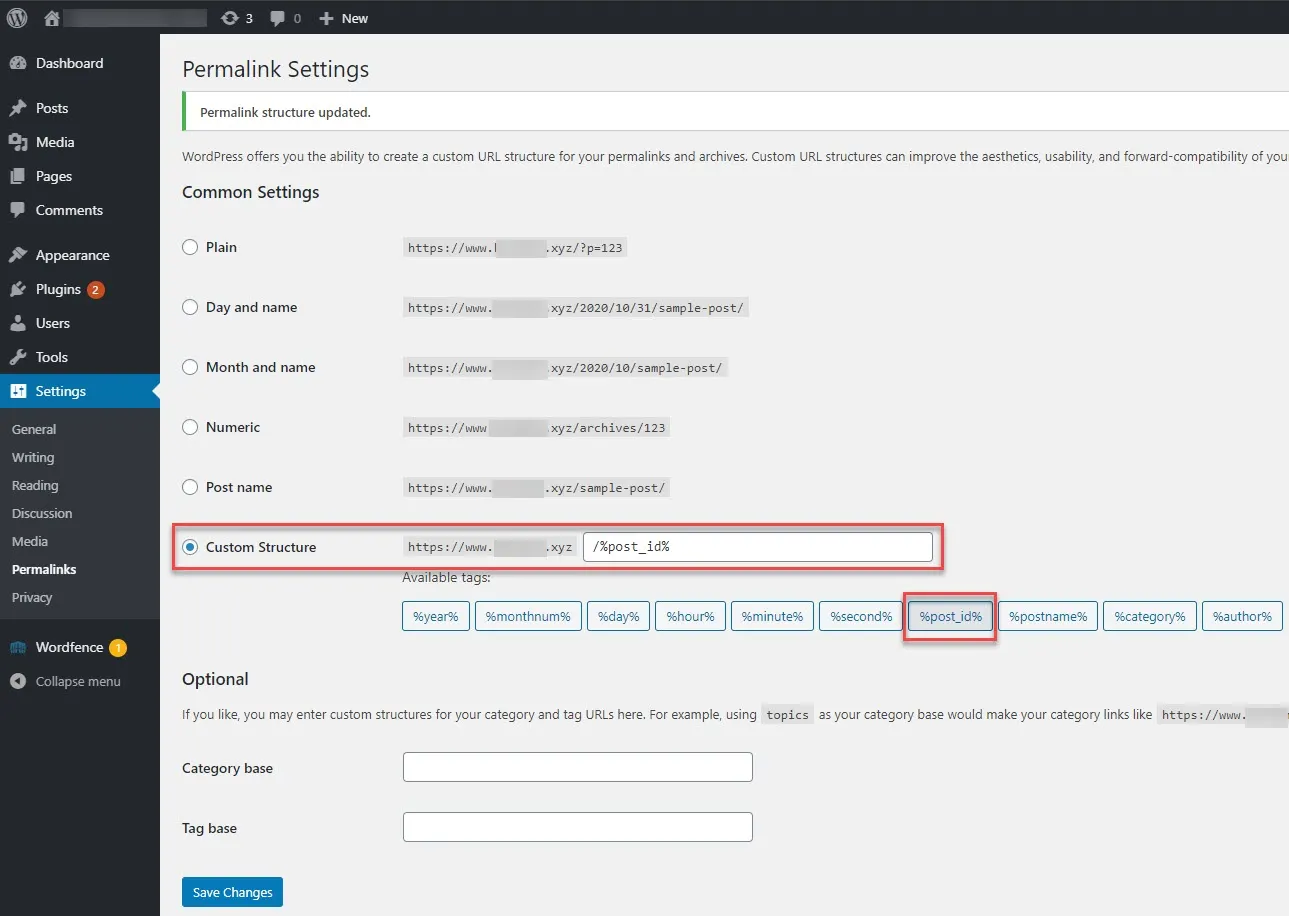Focus the Custom Structure text field
The width and height of the screenshot is (1289, 916).
(758, 547)
